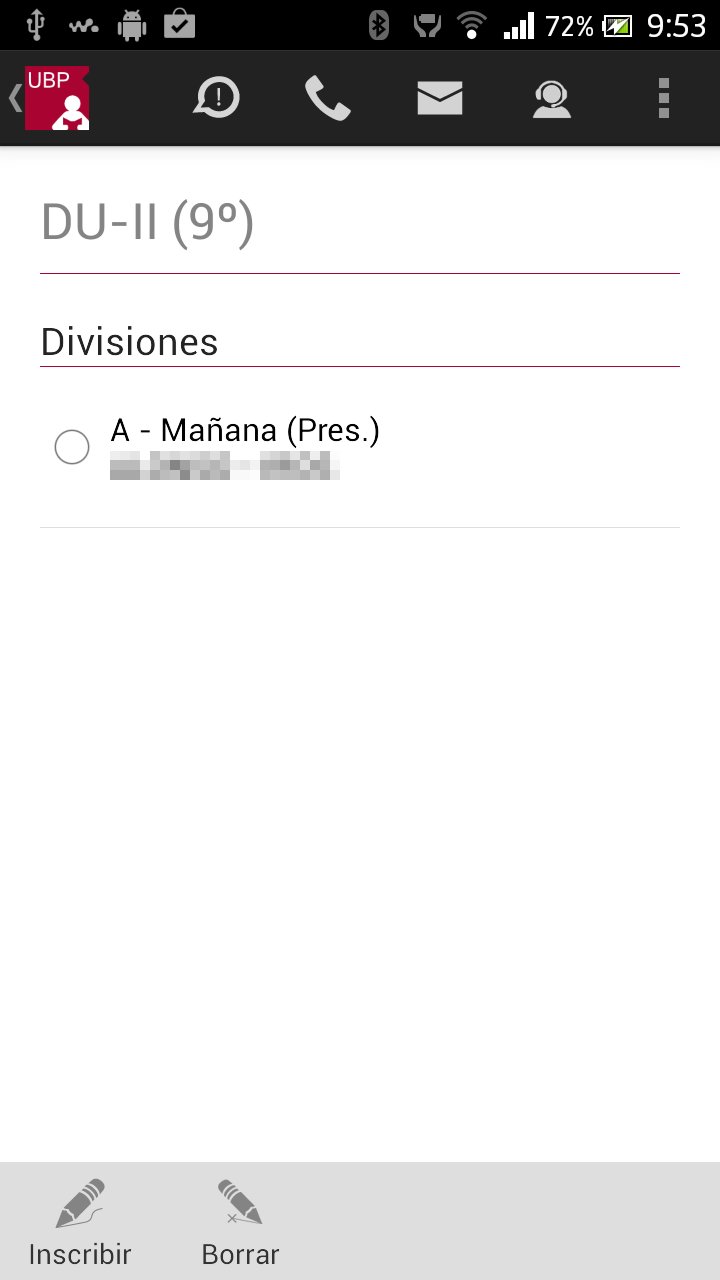Tap the USB connection status icon
Image resolution: width=720 pixels, height=1280 pixels.
[35, 25]
